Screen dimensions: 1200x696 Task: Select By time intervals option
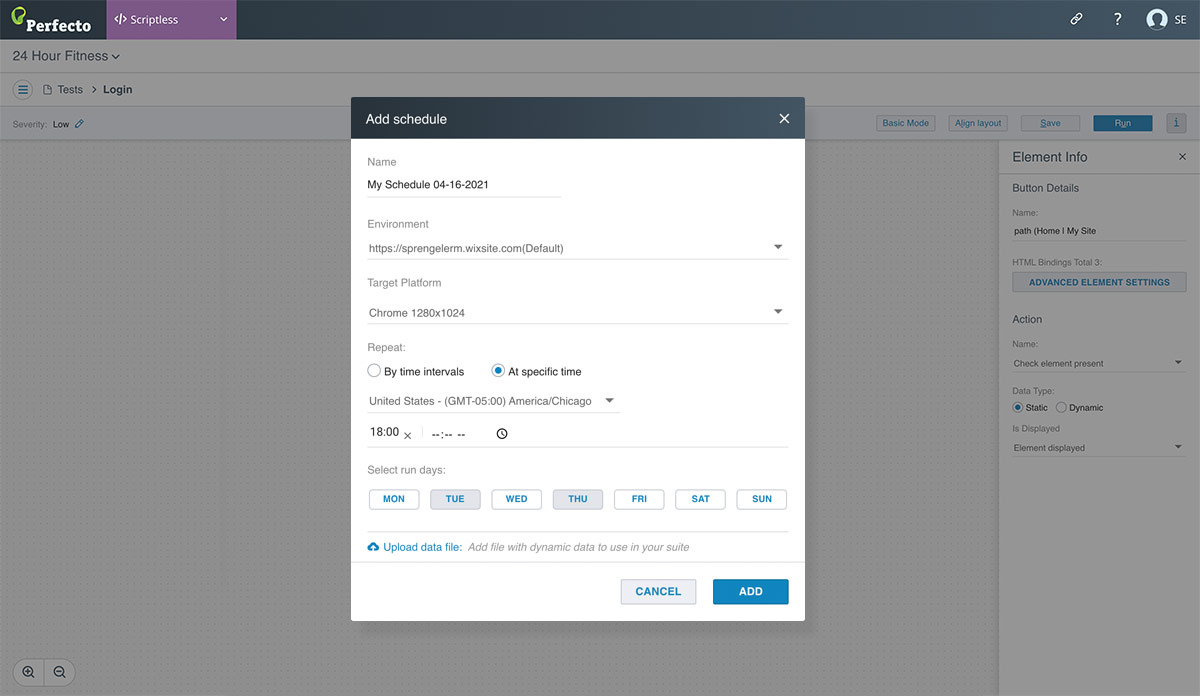click(375, 371)
